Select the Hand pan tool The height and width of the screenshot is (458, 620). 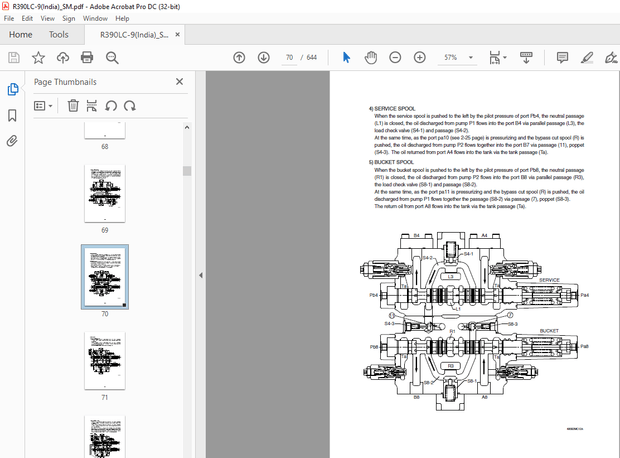click(x=370, y=58)
